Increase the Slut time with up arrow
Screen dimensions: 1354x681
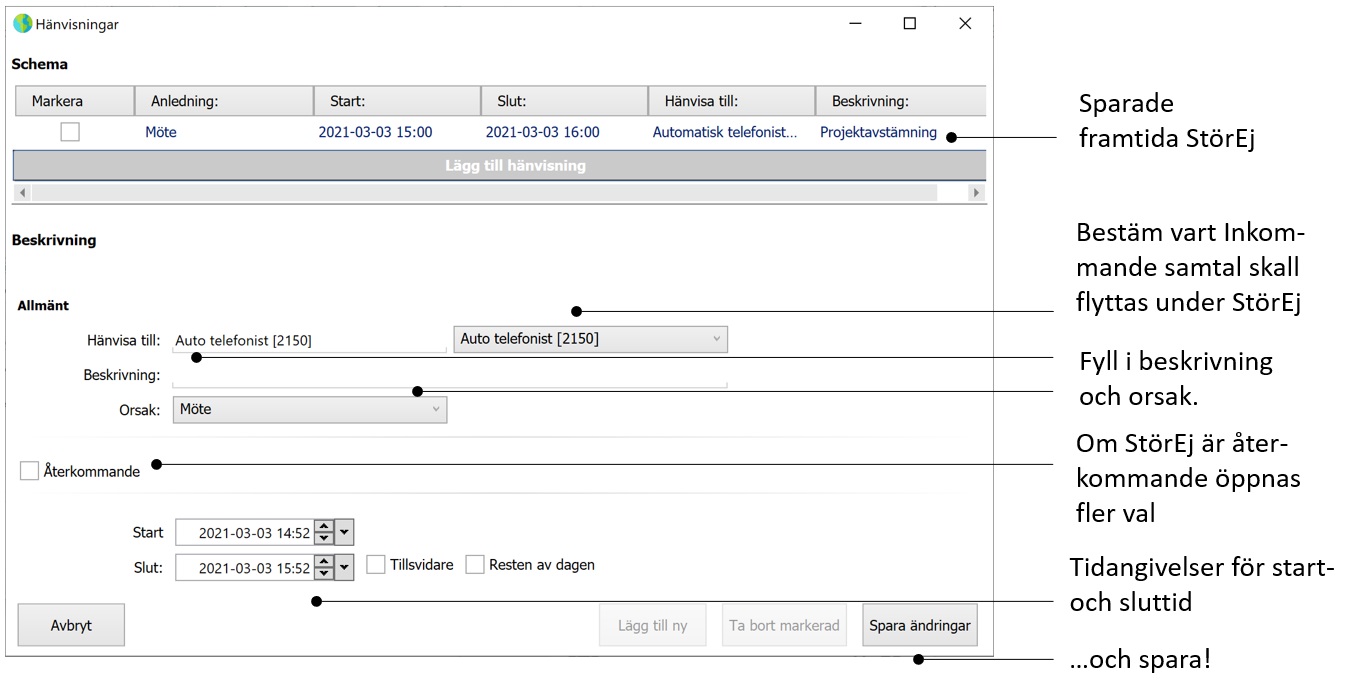tap(324, 562)
